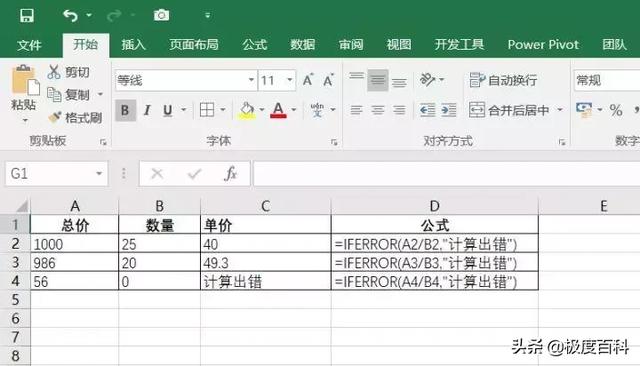Viewport: 640px width, 366px height.
Task: Click the Save icon in quick access toolbar
Action: click(x=27, y=16)
